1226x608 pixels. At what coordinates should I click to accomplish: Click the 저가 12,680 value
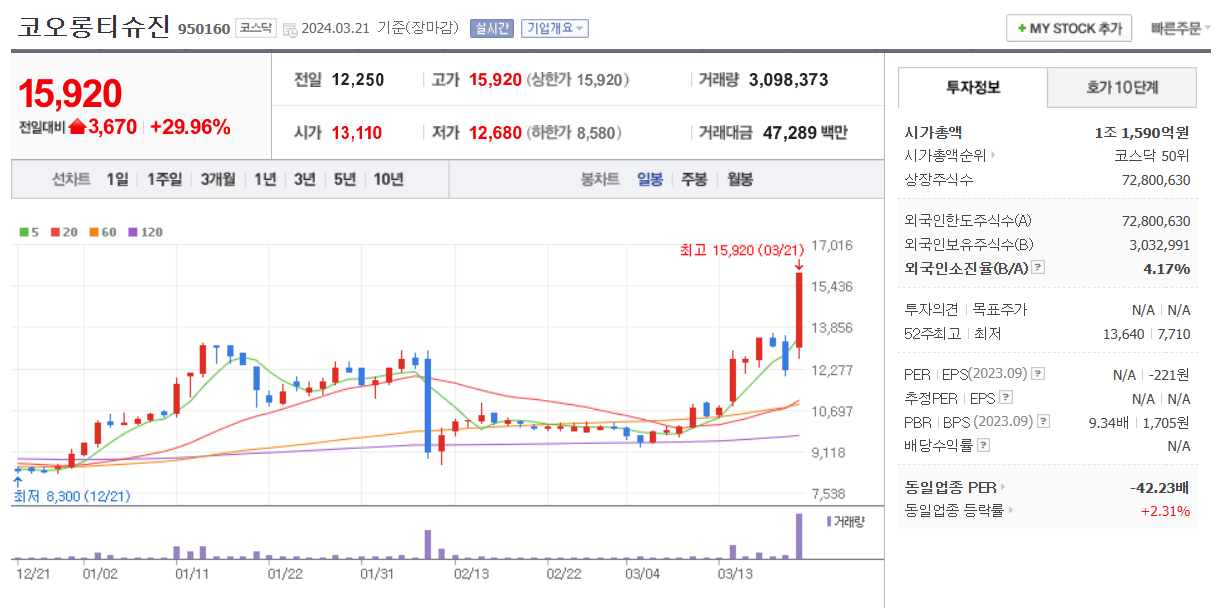(495, 132)
